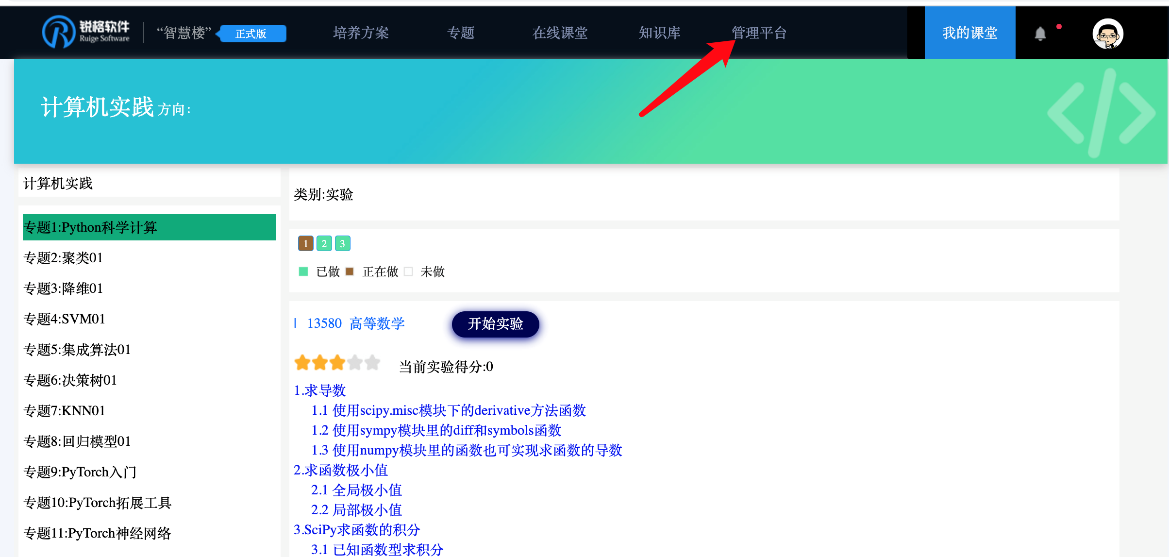Open 在线课堂 navigation item
Screen dimensions: 1169x557
tap(560, 33)
